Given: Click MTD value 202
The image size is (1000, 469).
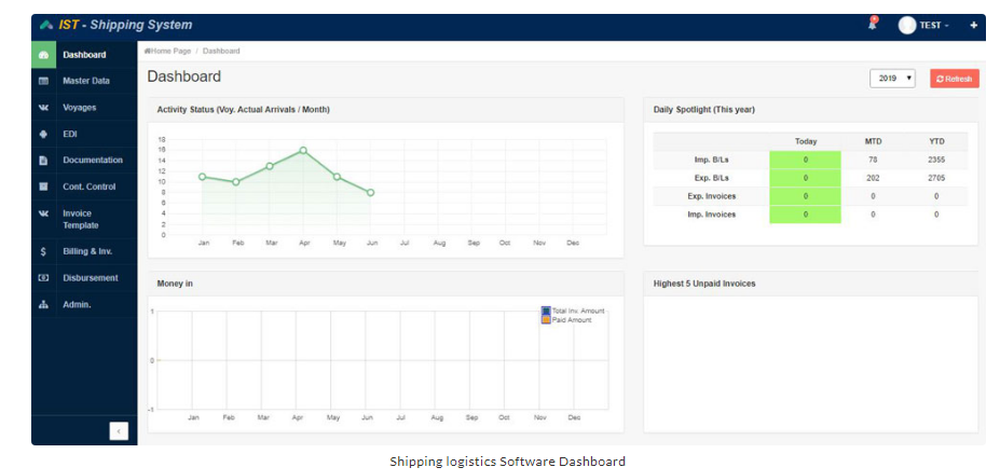Looking at the screenshot, I should [872, 178].
